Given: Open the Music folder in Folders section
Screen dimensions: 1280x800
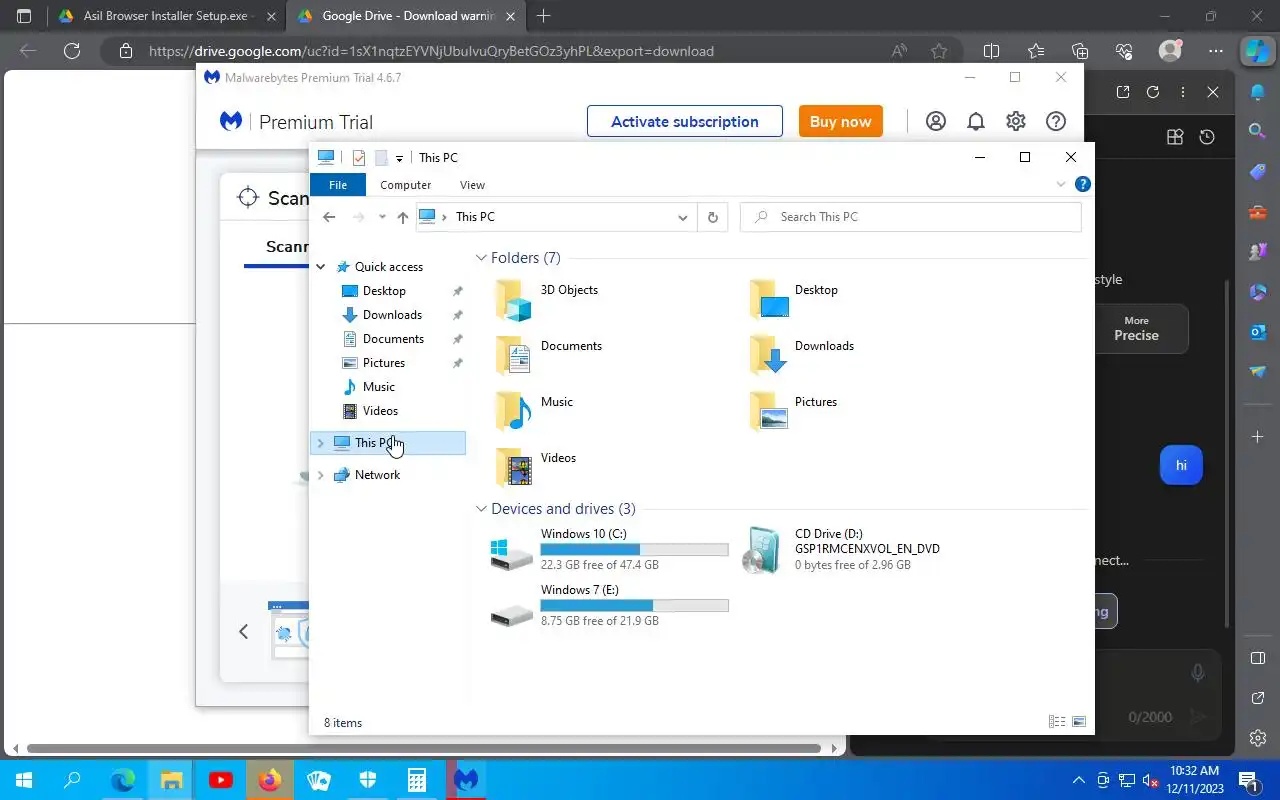Looking at the screenshot, I should [x=535, y=412].
